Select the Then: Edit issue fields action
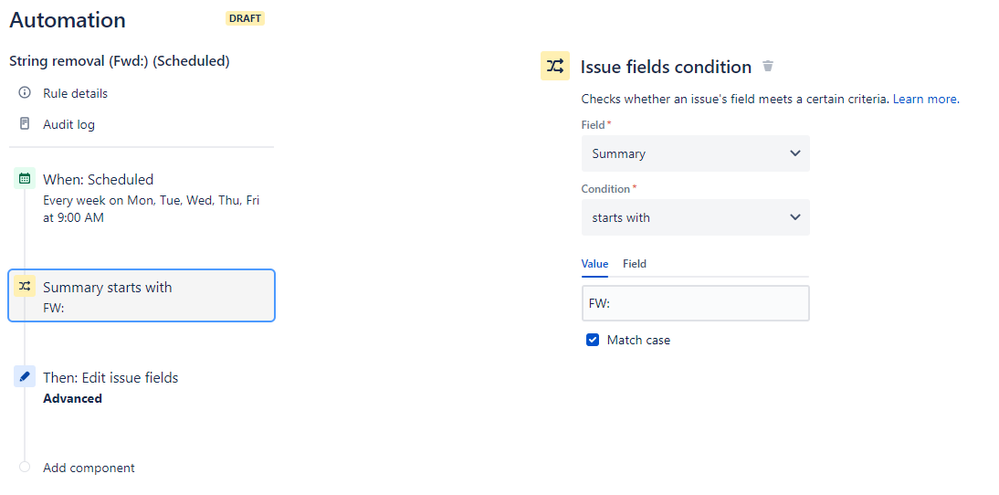Viewport: 999px width, 495px height. [x=110, y=378]
